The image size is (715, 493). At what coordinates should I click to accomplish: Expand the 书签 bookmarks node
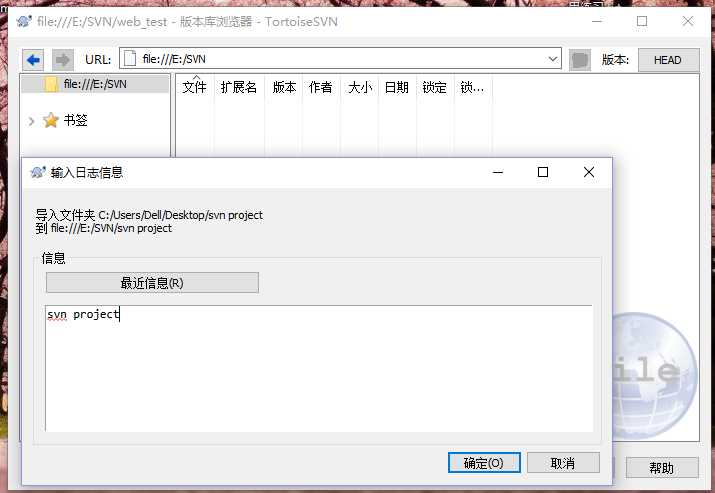[31, 121]
